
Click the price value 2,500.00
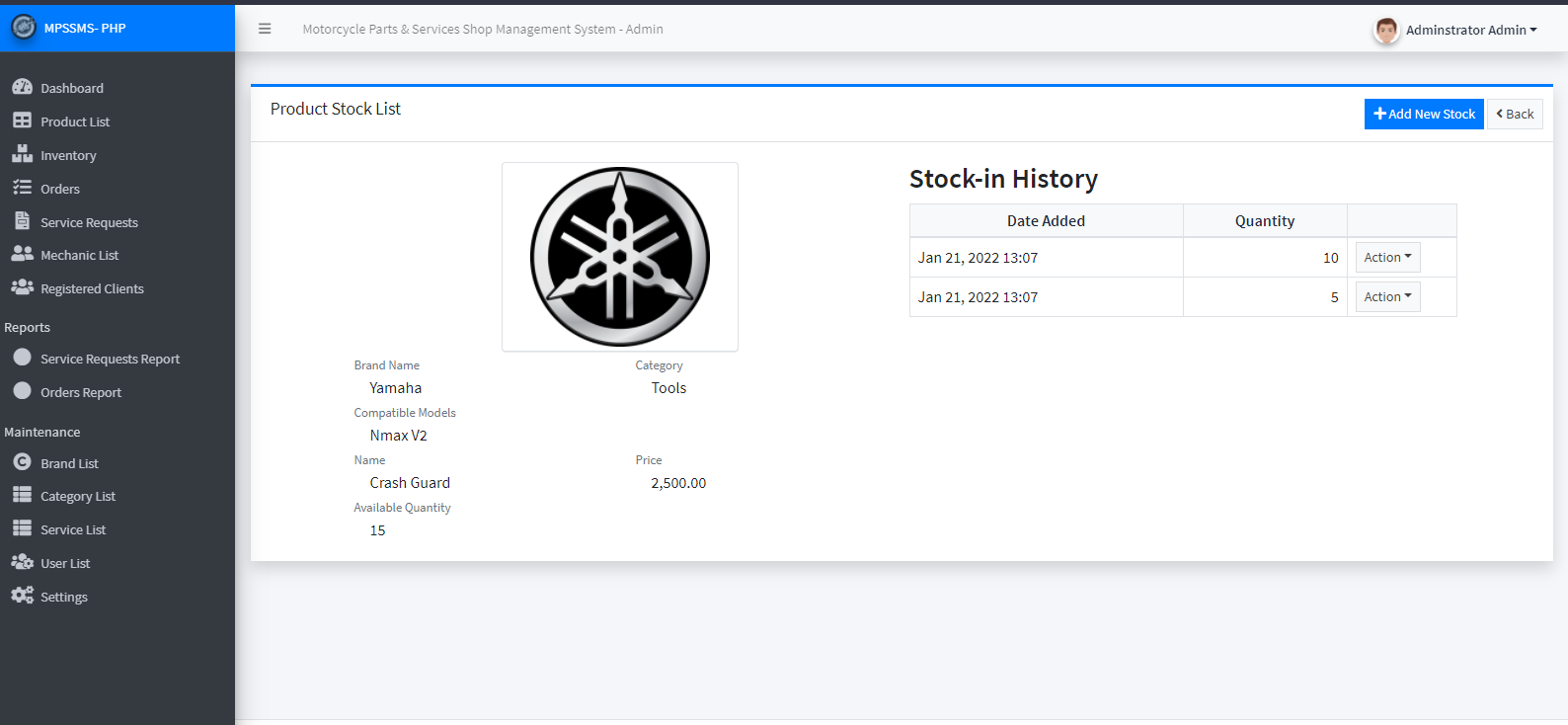pos(678,483)
